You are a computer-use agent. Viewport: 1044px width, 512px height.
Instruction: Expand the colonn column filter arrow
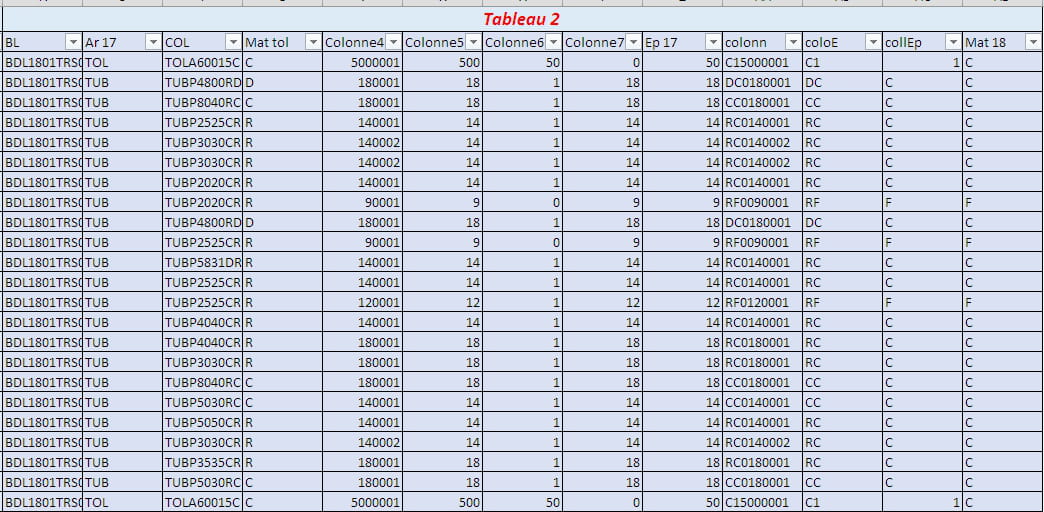[792, 42]
